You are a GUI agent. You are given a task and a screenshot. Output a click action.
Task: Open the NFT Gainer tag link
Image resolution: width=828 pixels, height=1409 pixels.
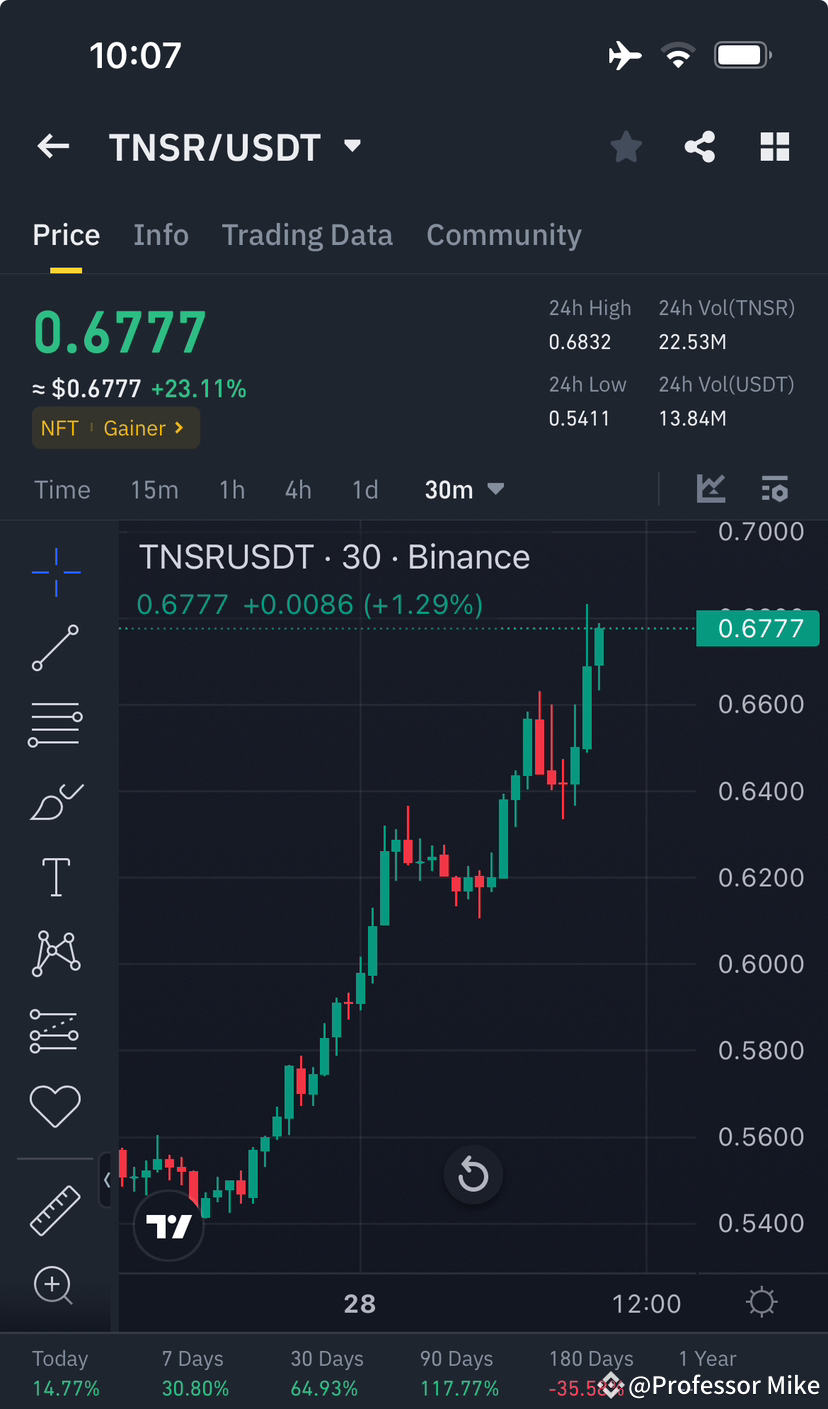point(115,427)
